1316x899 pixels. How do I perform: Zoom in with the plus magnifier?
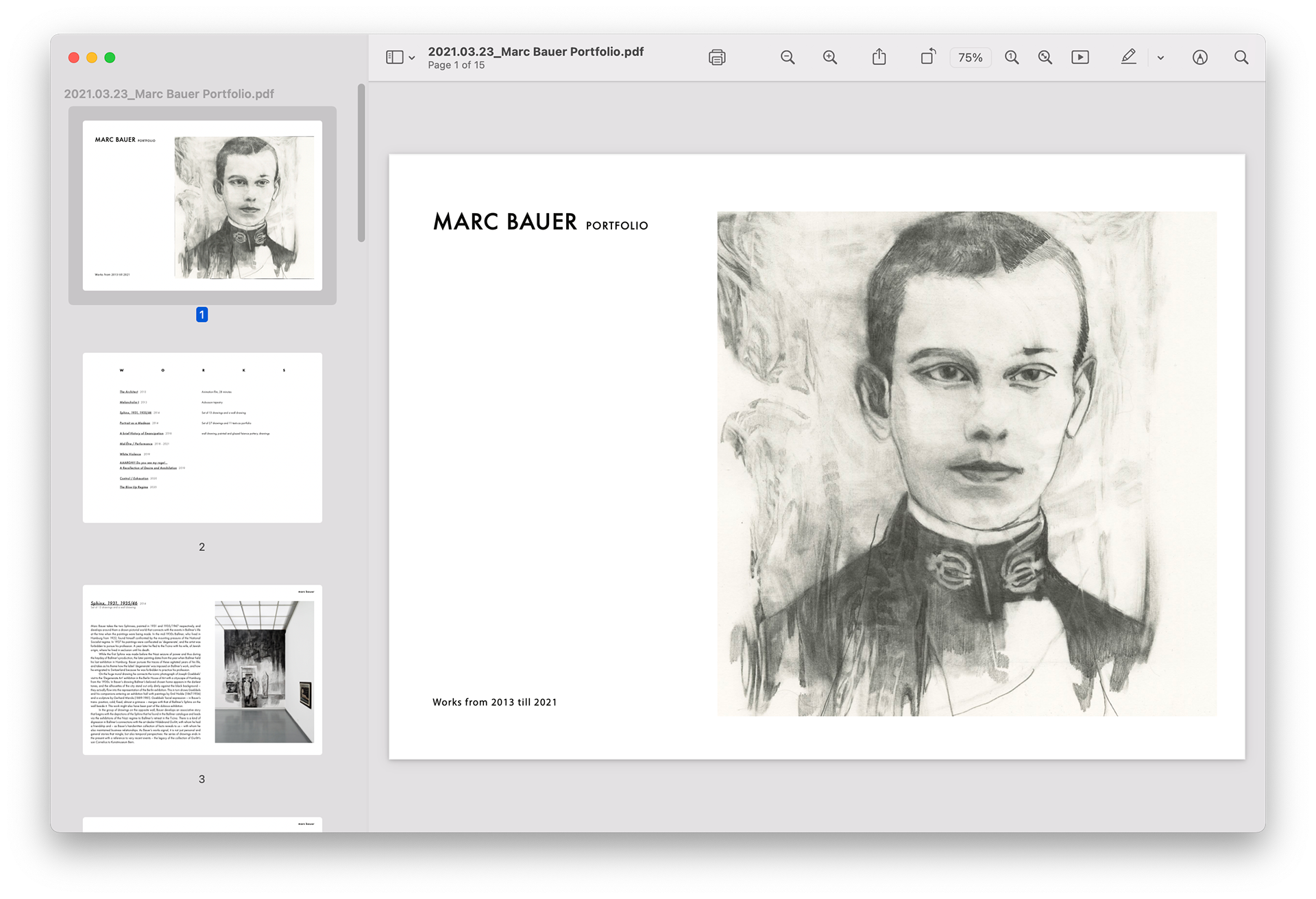coord(830,58)
